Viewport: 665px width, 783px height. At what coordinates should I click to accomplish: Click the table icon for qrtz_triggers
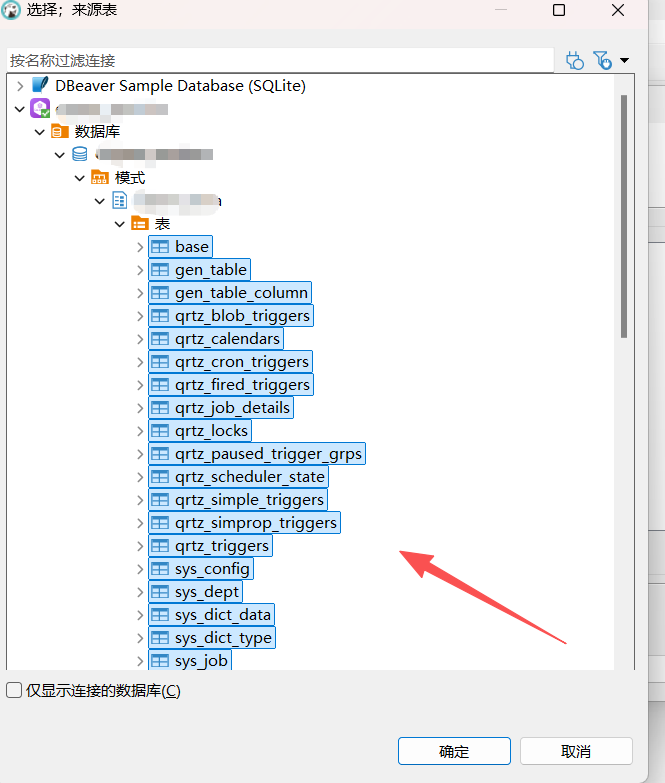pos(160,545)
